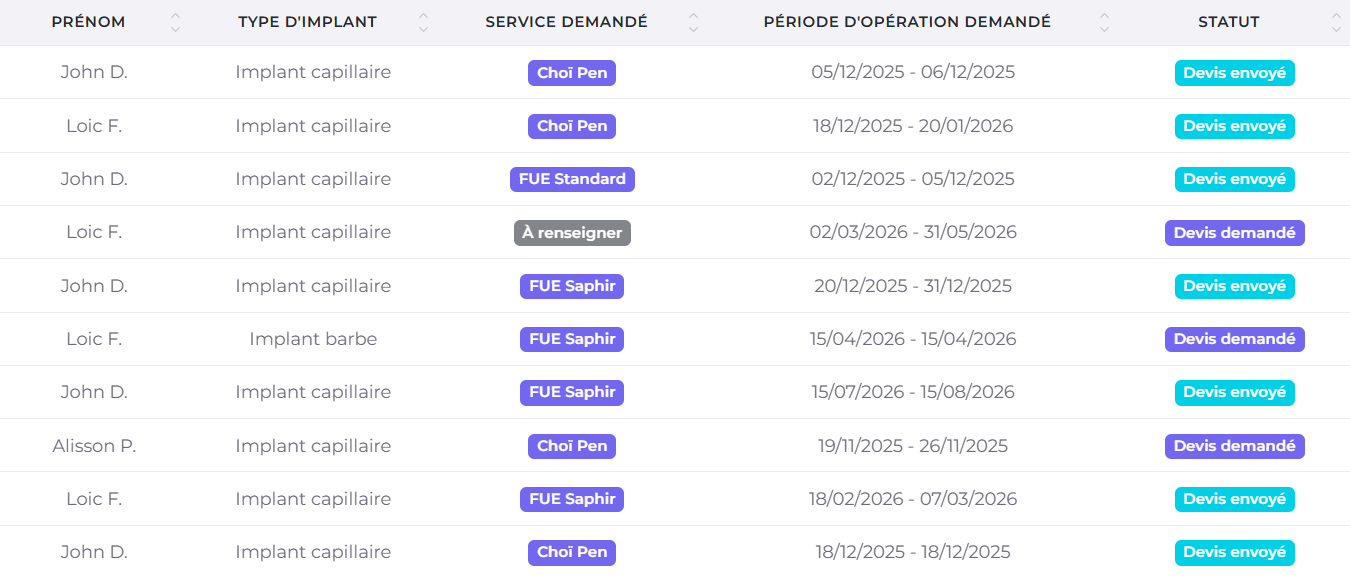Click the À renseigner service badge

(571, 232)
